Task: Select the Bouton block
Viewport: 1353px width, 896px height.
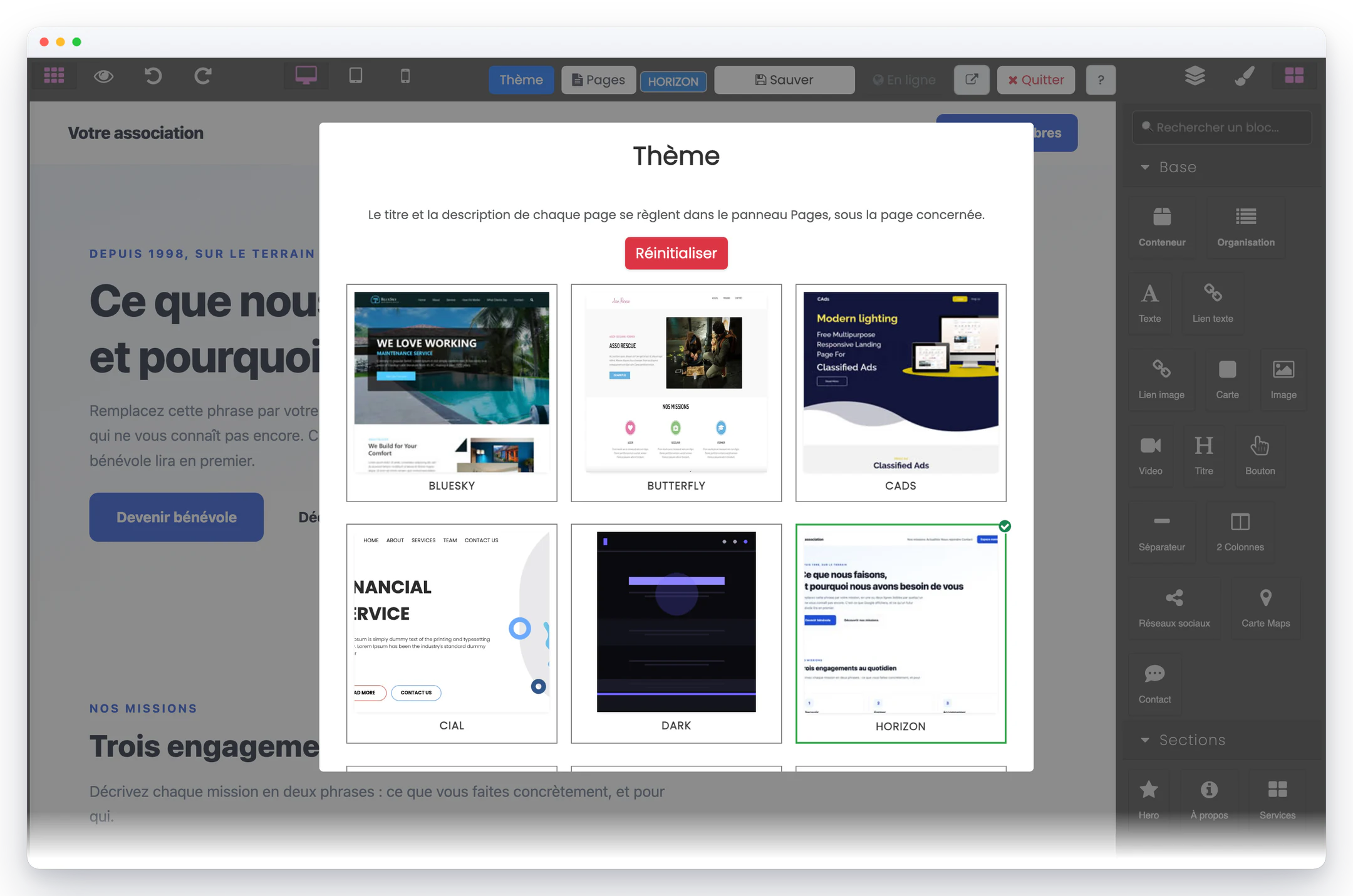Action: coord(1260,456)
